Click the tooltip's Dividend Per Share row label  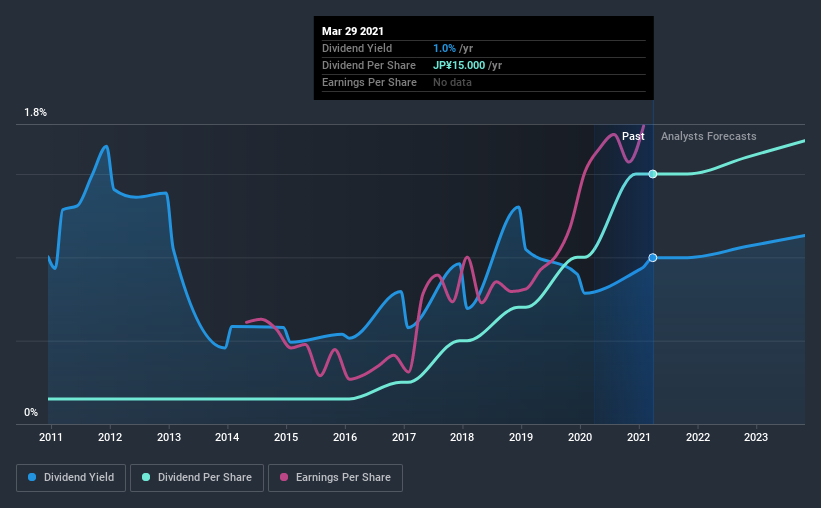(369, 65)
